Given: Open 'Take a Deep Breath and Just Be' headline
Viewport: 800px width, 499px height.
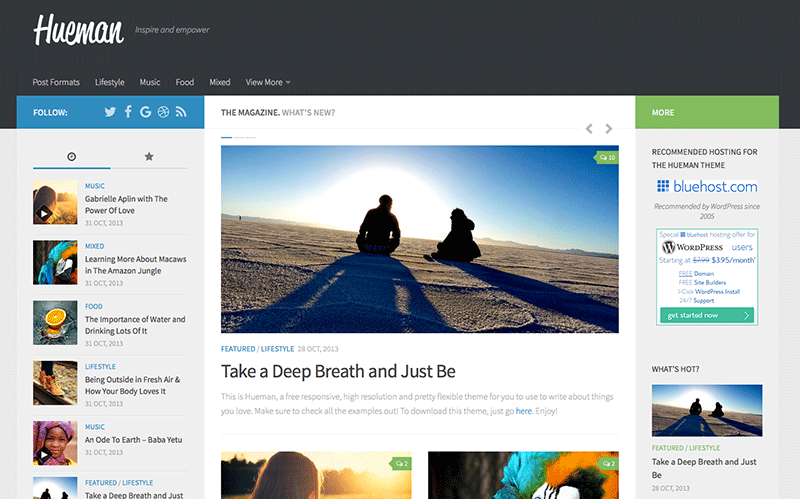Looking at the screenshot, I should [x=338, y=371].
